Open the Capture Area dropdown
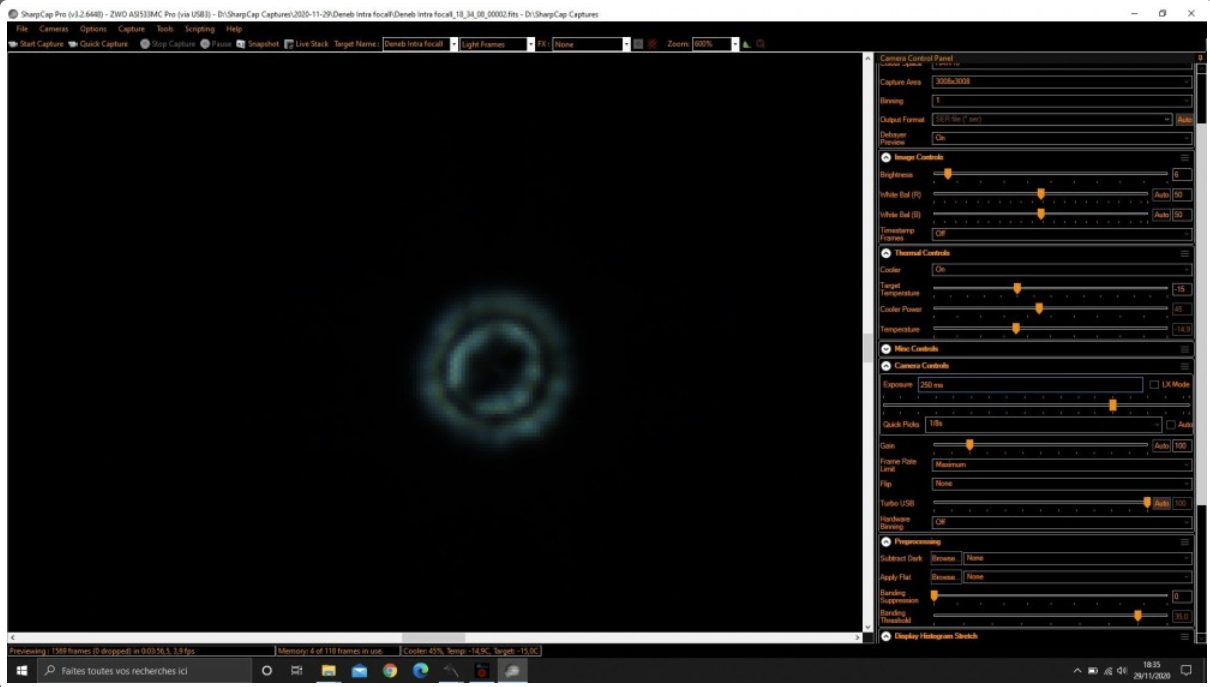This screenshot has width=1210, height=687. pos(1061,82)
